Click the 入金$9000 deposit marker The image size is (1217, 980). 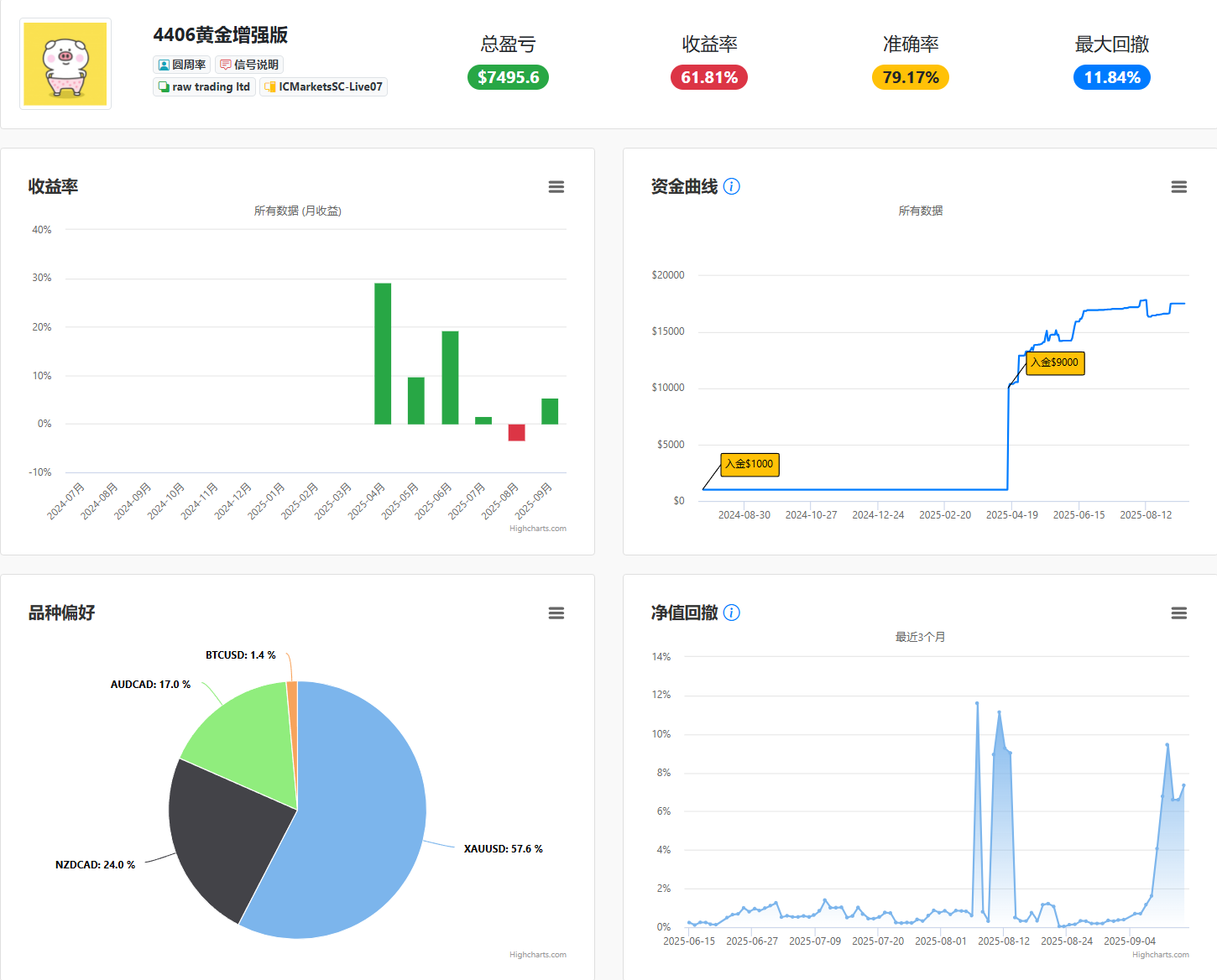click(1055, 362)
